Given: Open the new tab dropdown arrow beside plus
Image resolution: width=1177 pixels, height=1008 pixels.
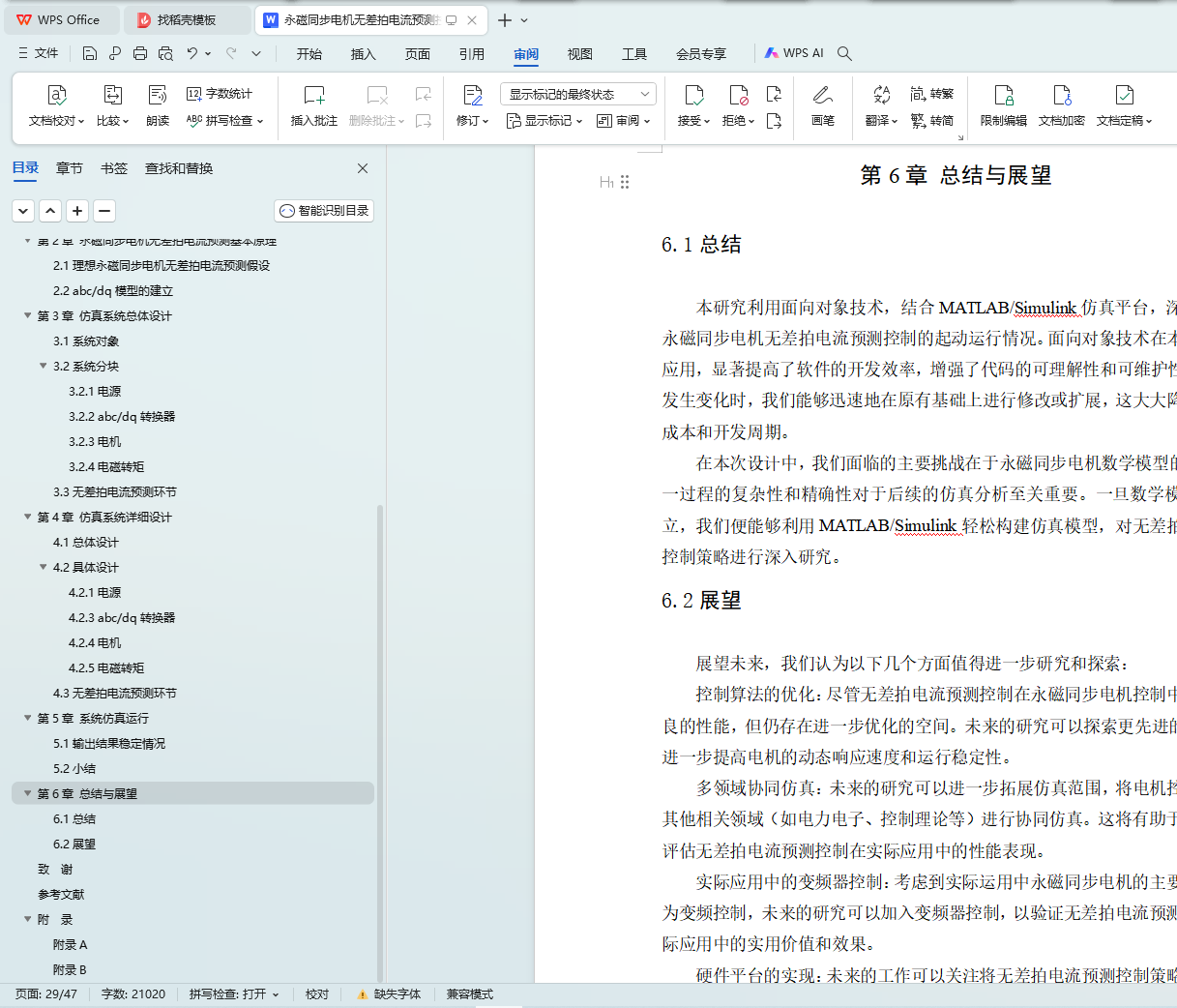Looking at the screenshot, I should pyautogui.click(x=524, y=20).
